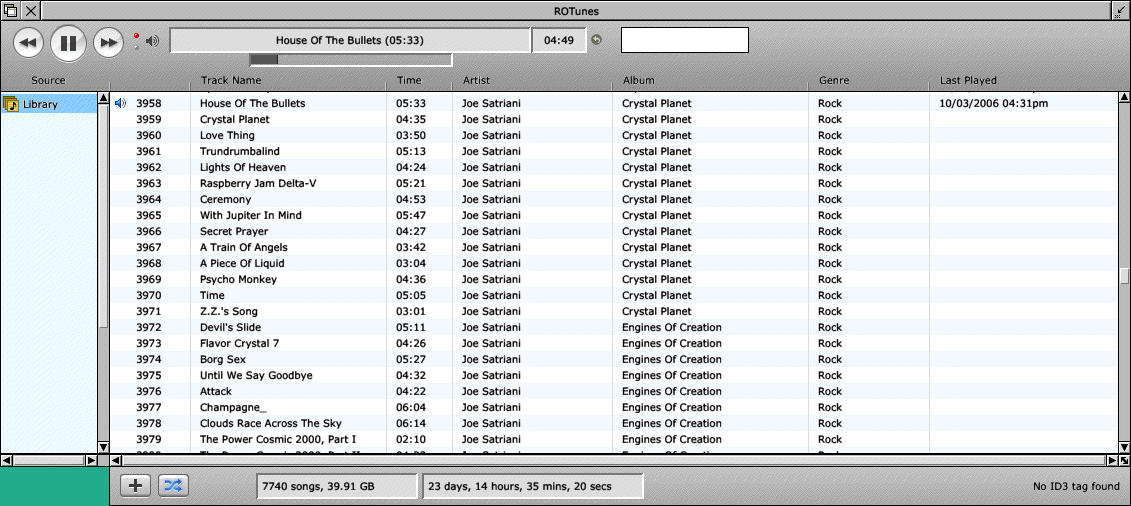Click the 04:49 time counter
This screenshot has width=1131, height=506.
[x=558, y=40]
